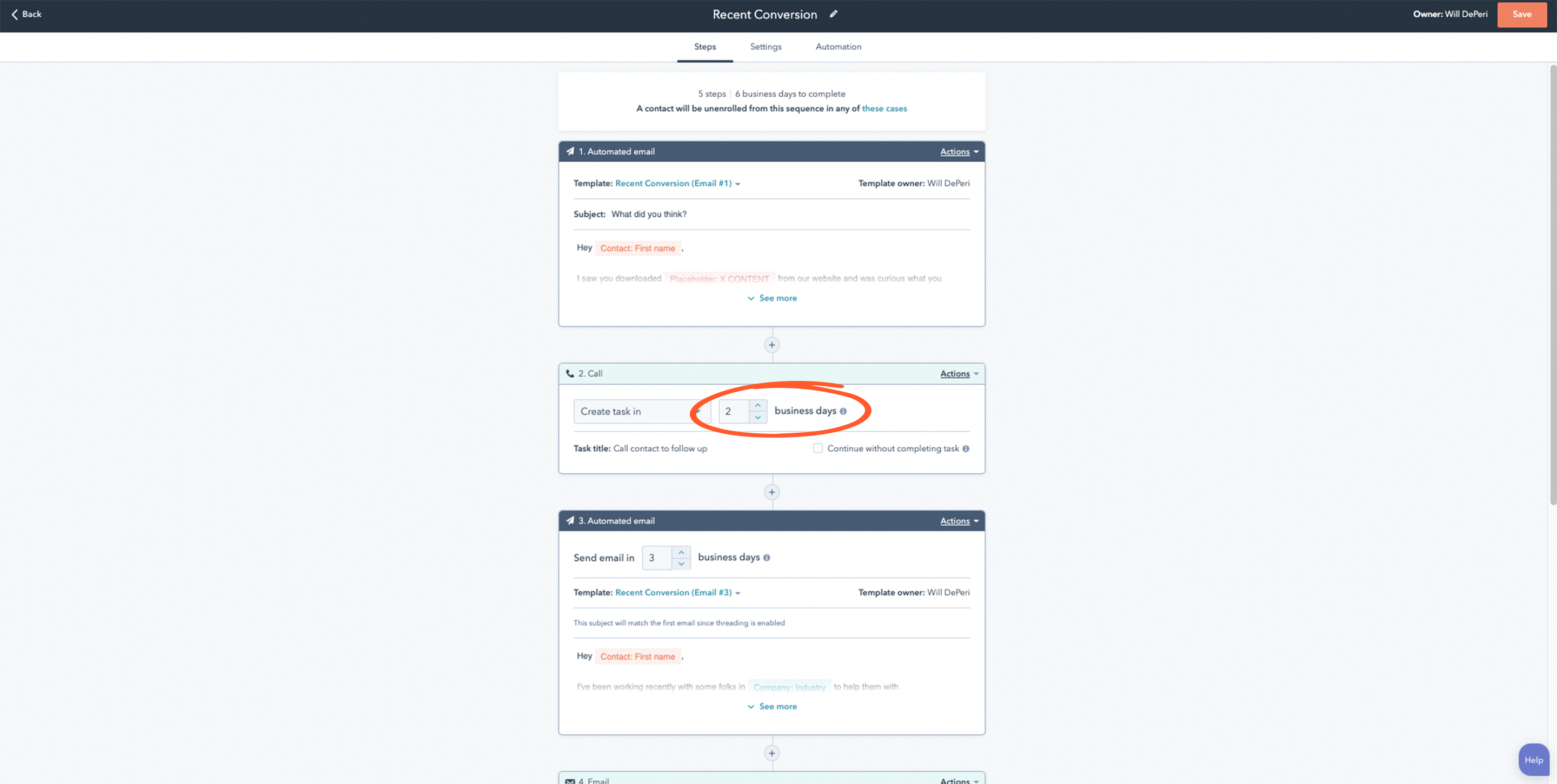The width and height of the screenshot is (1557, 784).
Task: Click the these cases hyperlink
Action: pos(884,109)
